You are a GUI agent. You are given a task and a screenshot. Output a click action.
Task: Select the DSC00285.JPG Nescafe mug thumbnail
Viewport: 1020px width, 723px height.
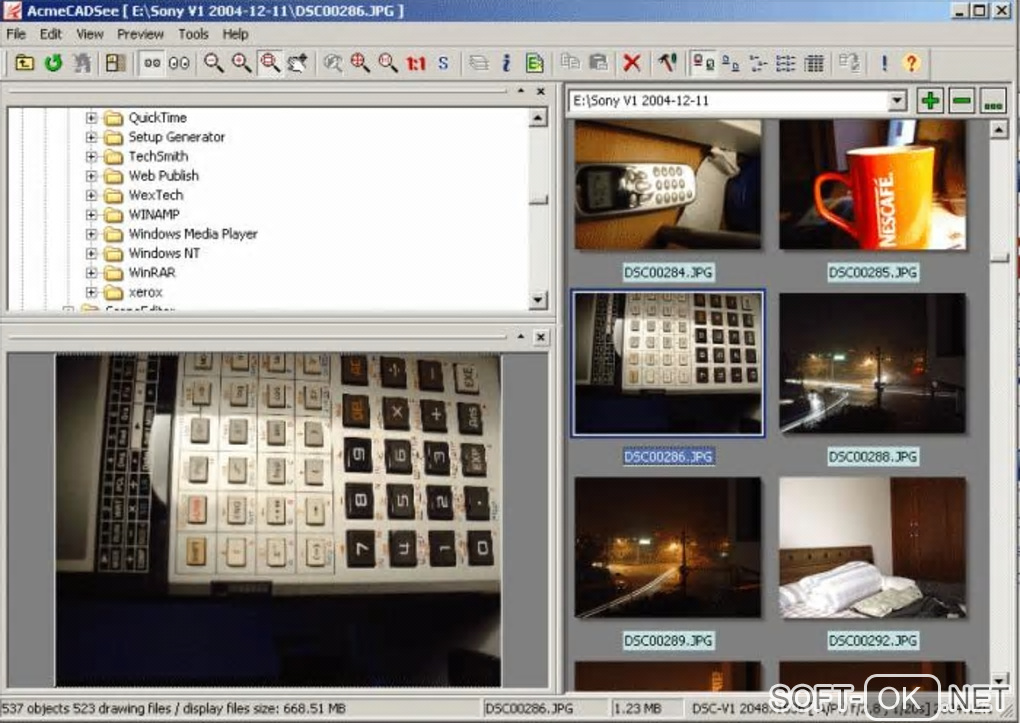pyautogui.click(x=872, y=185)
